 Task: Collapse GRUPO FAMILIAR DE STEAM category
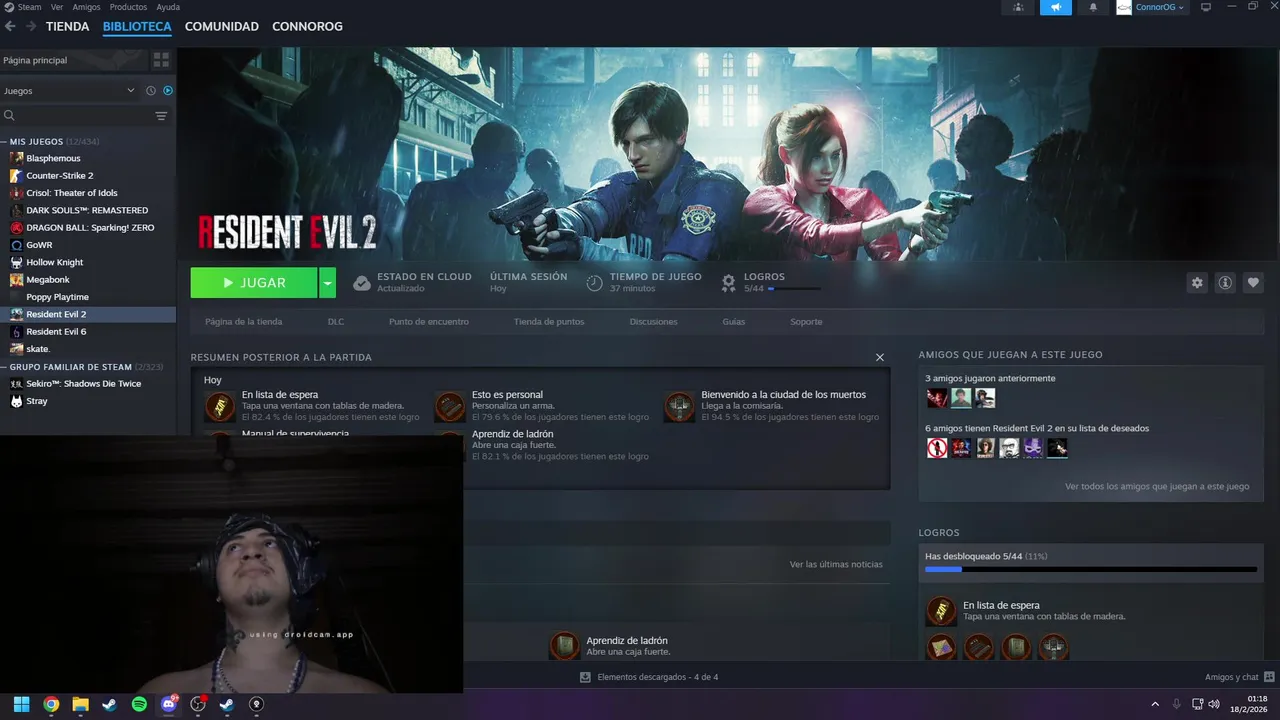point(6,367)
